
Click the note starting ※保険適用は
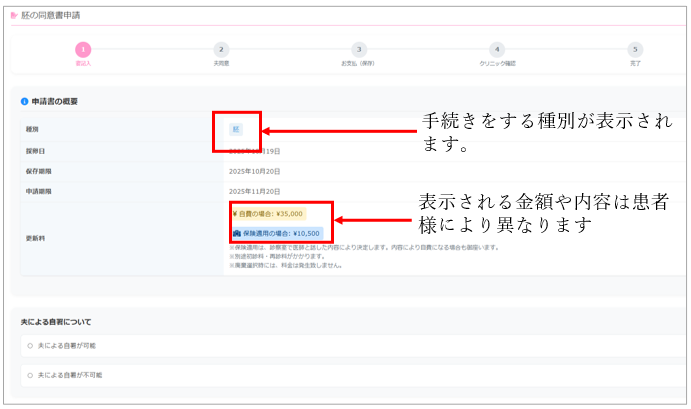coord(364,248)
